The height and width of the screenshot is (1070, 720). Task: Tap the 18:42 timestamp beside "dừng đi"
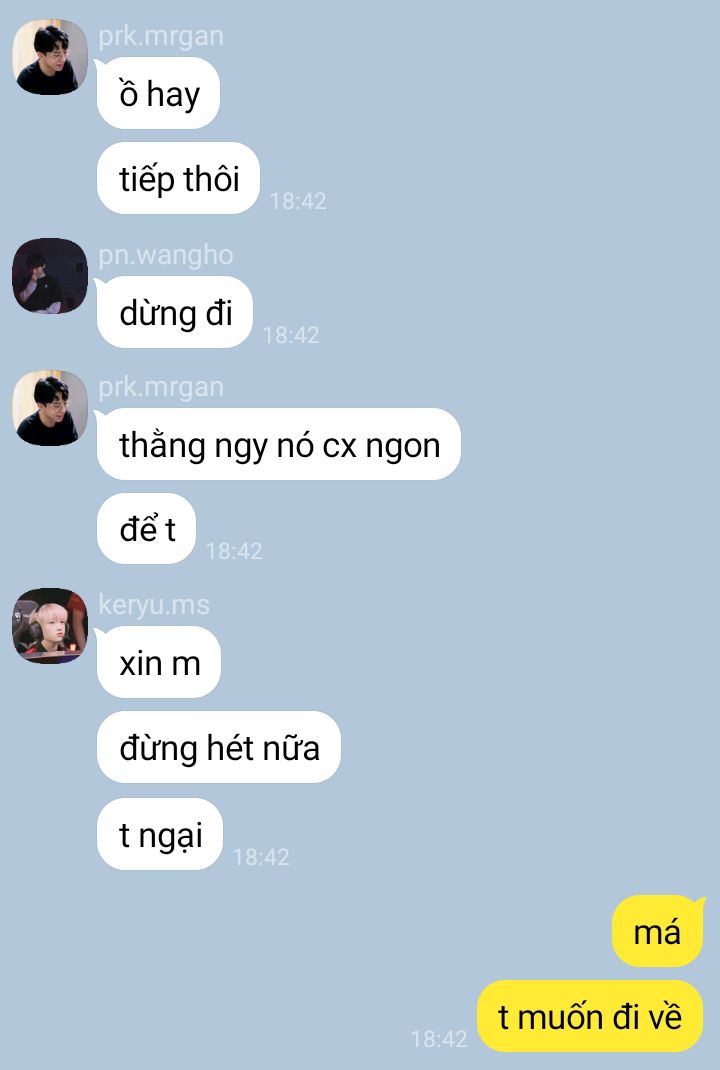[291, 335]
